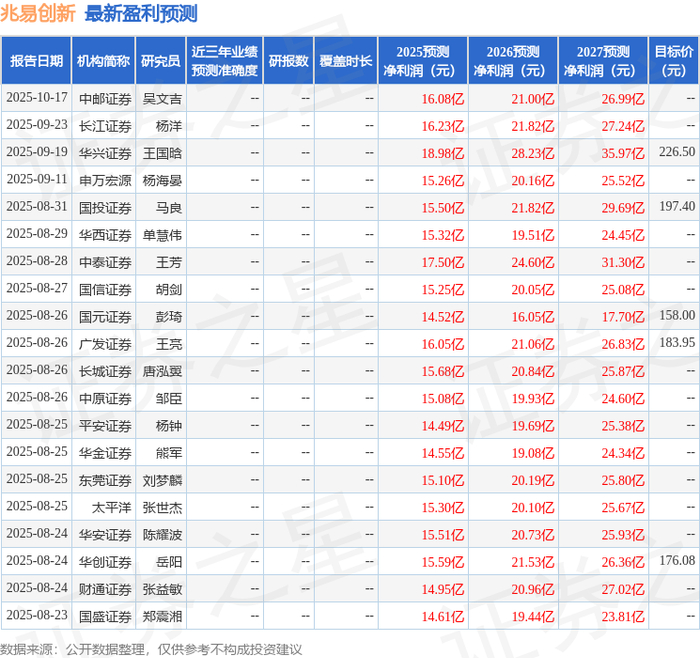Select 华创证券 institution cell
This screenshot has height=658, width=700.
[x=105, y=562]
